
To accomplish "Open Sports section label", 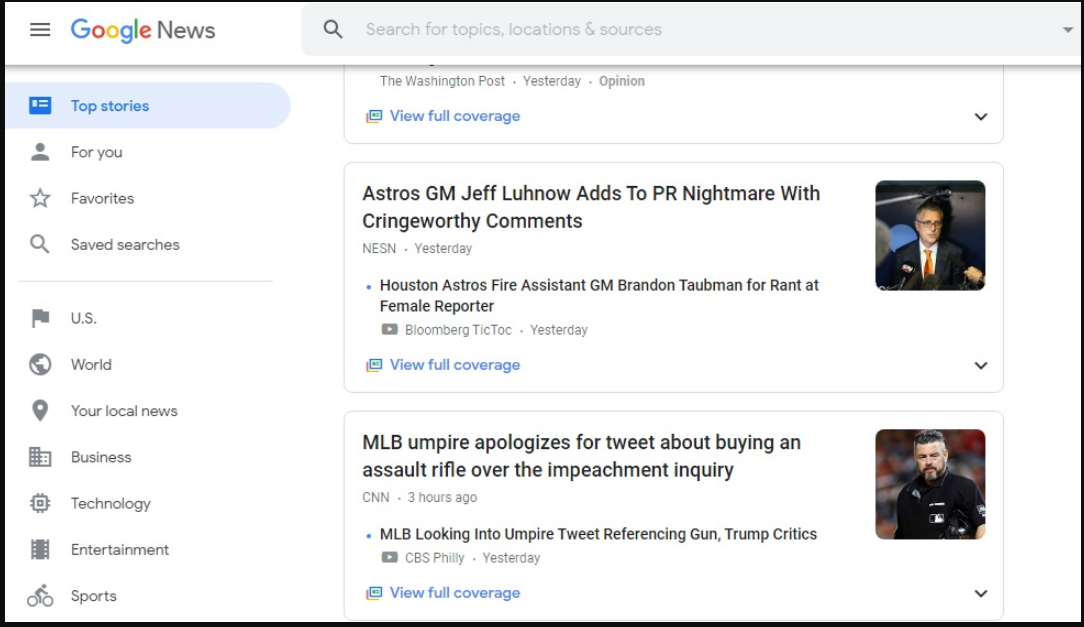I will click(x=93, y=596).
